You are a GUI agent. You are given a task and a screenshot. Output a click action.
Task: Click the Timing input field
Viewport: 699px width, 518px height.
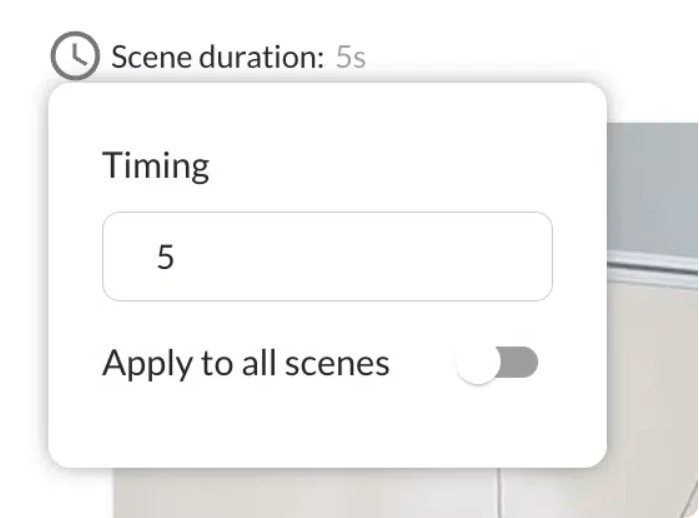pyautogui.click(x=327, y=257)
